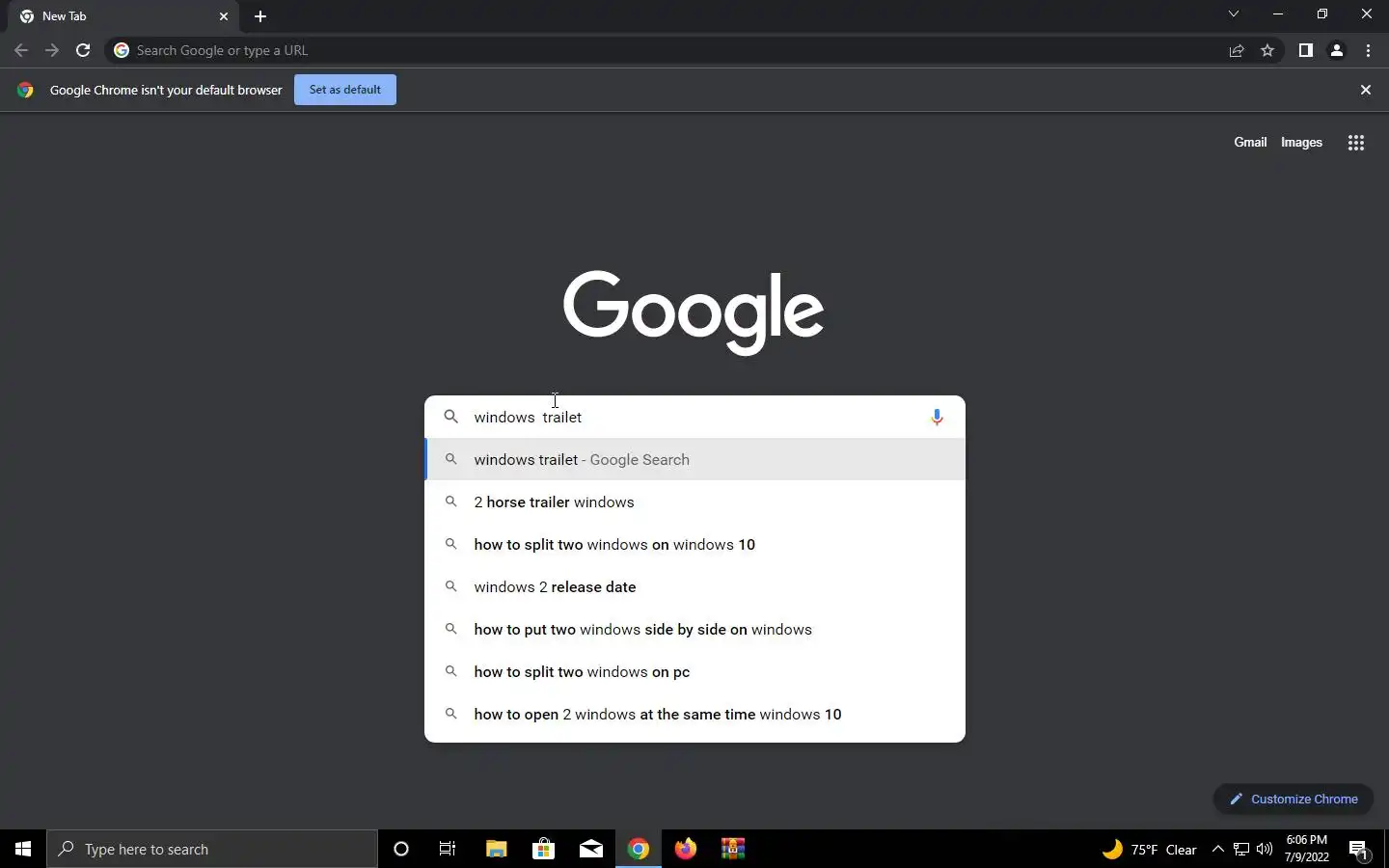This screenshot has width=1389, height=868.
Task: Open the Chrome three-dot menu
Action: 1368,50
